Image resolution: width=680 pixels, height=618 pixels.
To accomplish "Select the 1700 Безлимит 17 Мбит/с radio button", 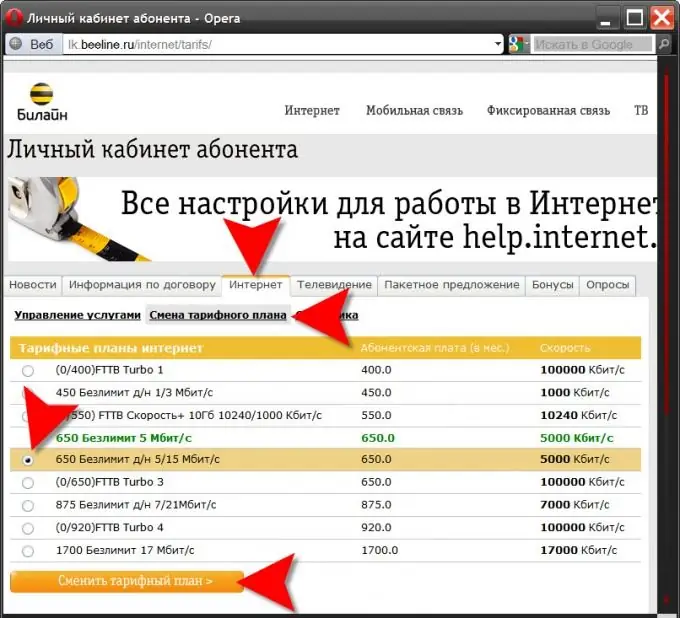I will pos(28,551).
